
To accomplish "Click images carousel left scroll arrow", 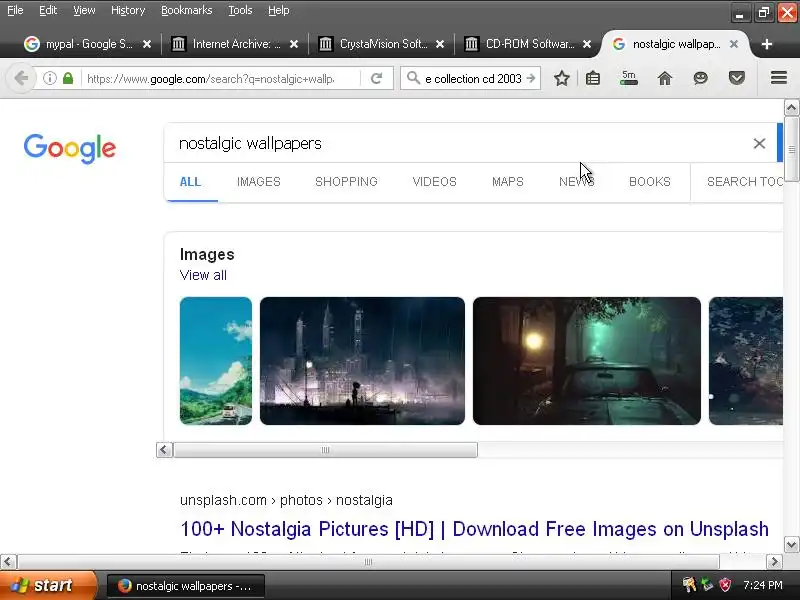I will coord(164,449).
